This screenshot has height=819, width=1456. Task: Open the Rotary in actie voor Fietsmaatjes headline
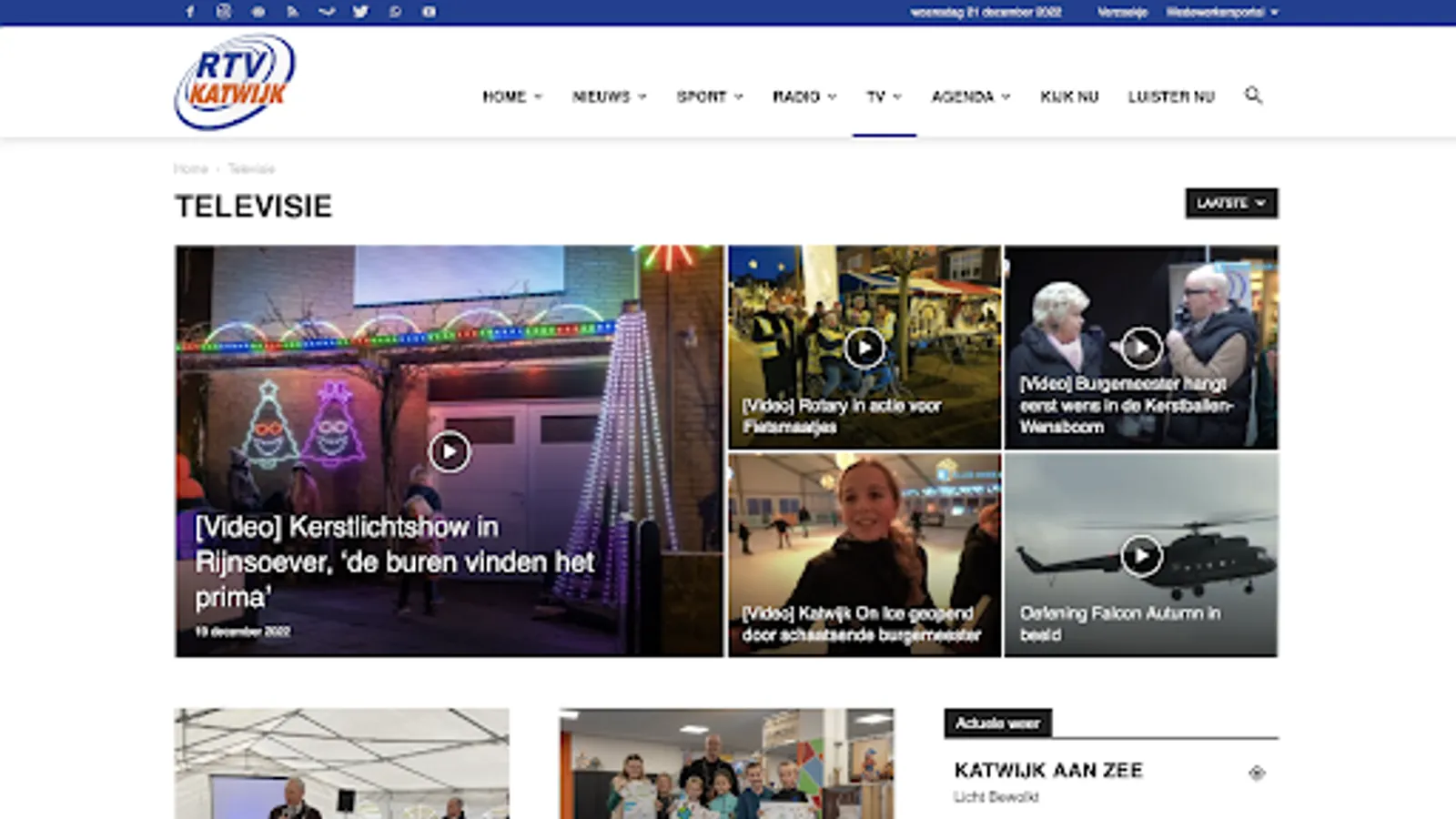tap(842, 416)
